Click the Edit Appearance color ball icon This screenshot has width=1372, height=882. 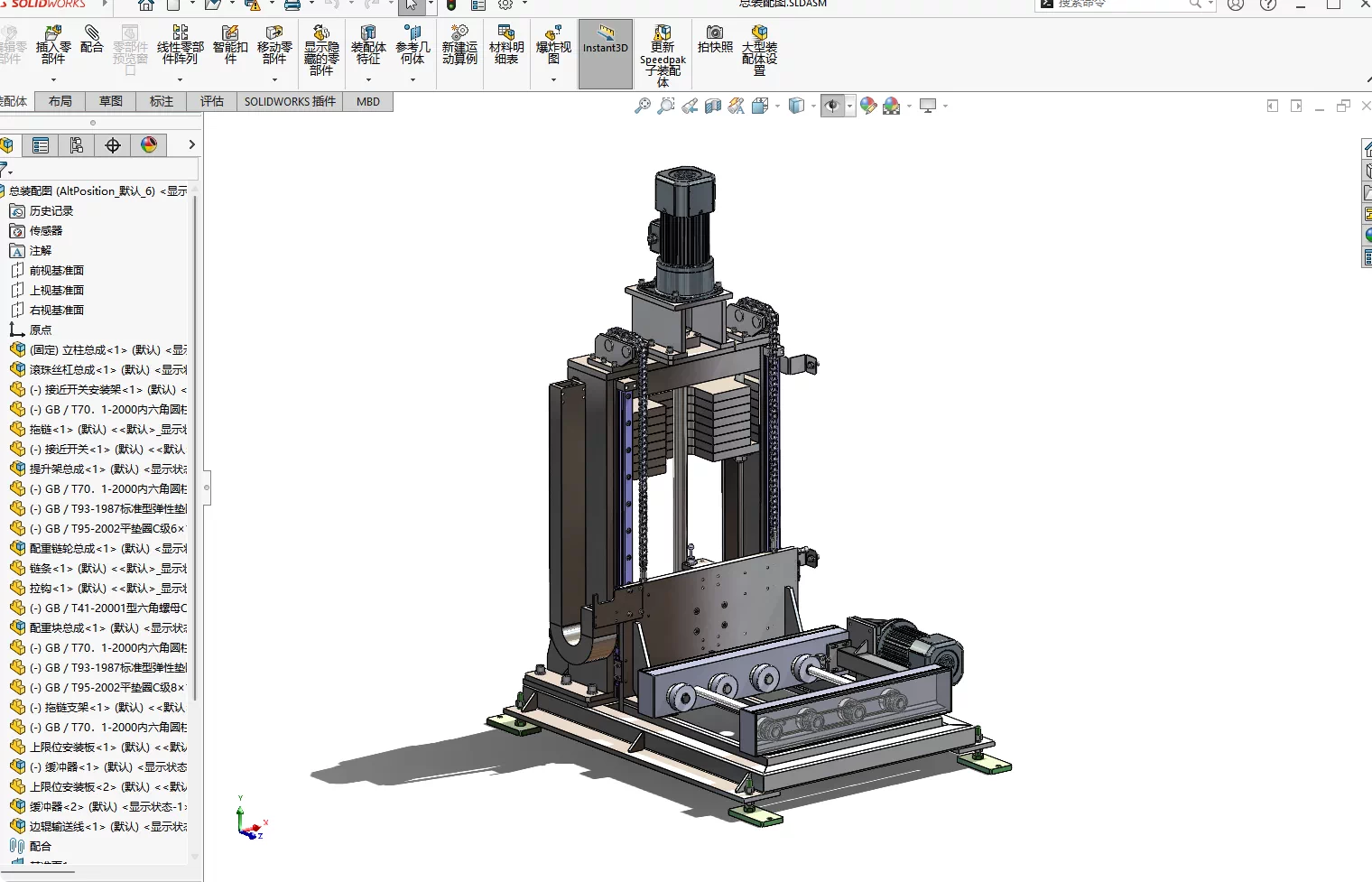pyautogui.click(x=868, y=106)
